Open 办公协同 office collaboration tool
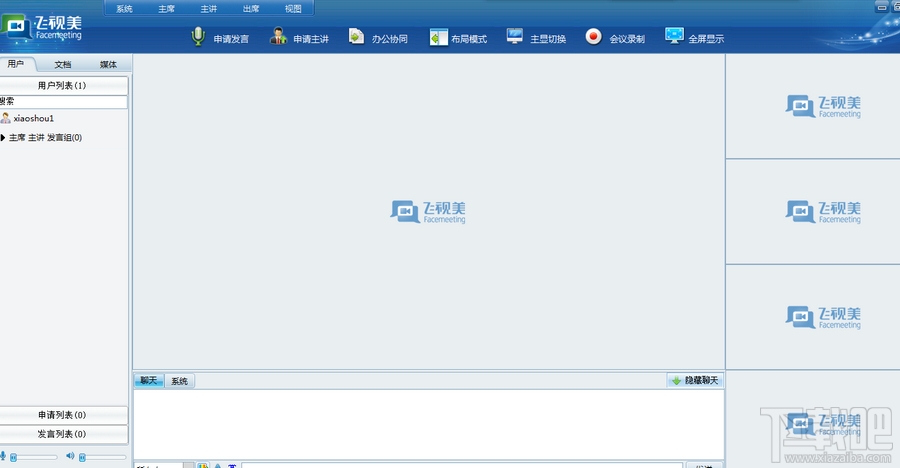900x468 pixels. (x=378, y=38)
